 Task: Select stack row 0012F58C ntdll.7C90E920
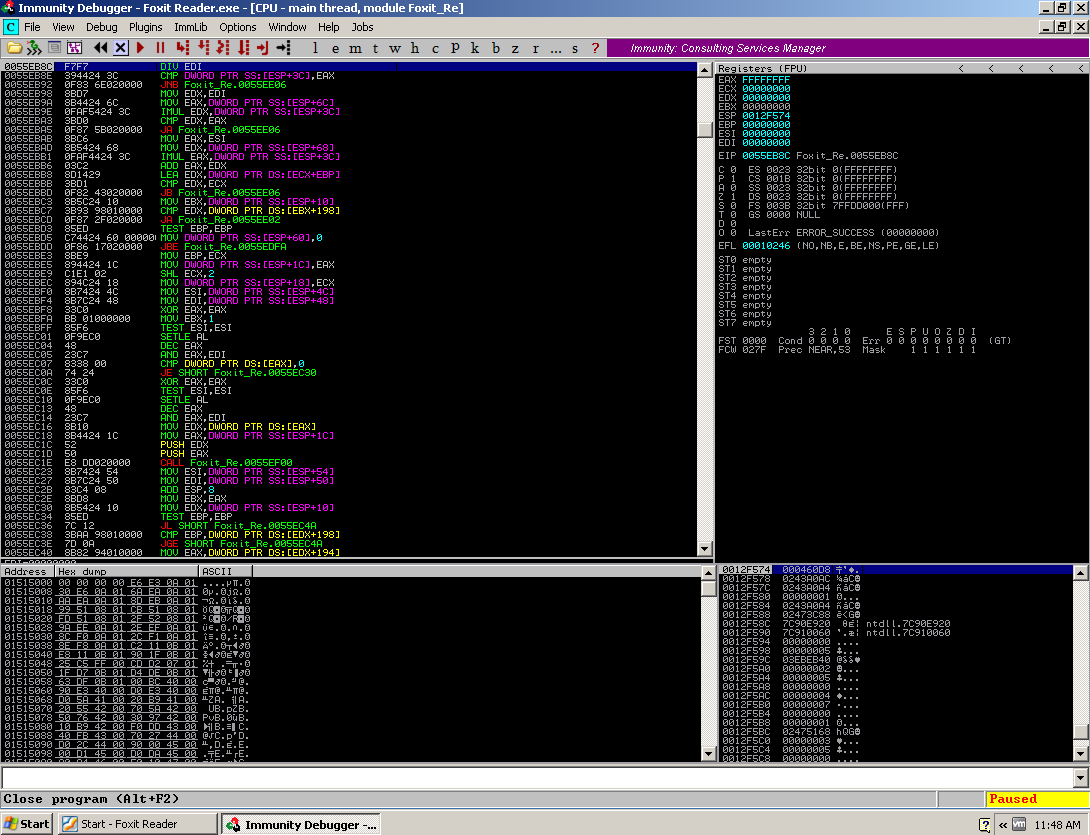(896, 624)
